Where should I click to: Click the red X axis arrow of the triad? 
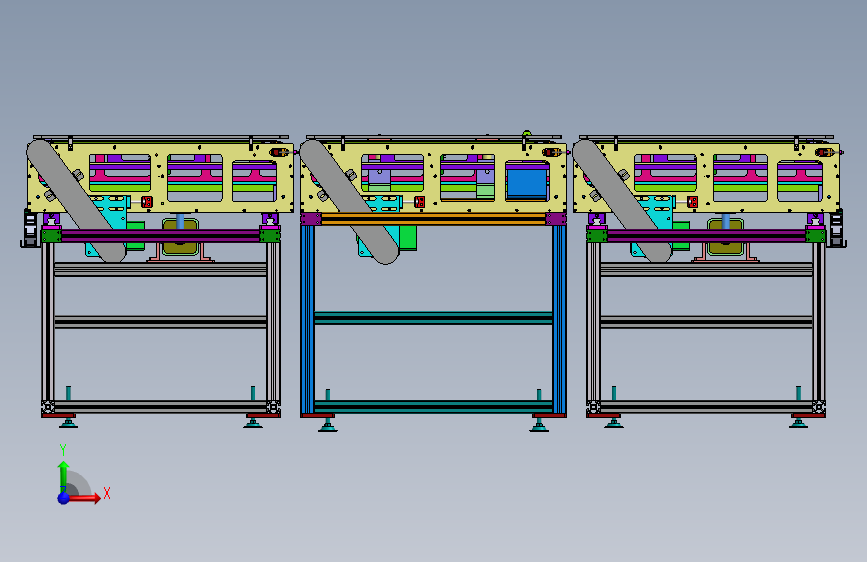tap(84, 498)
